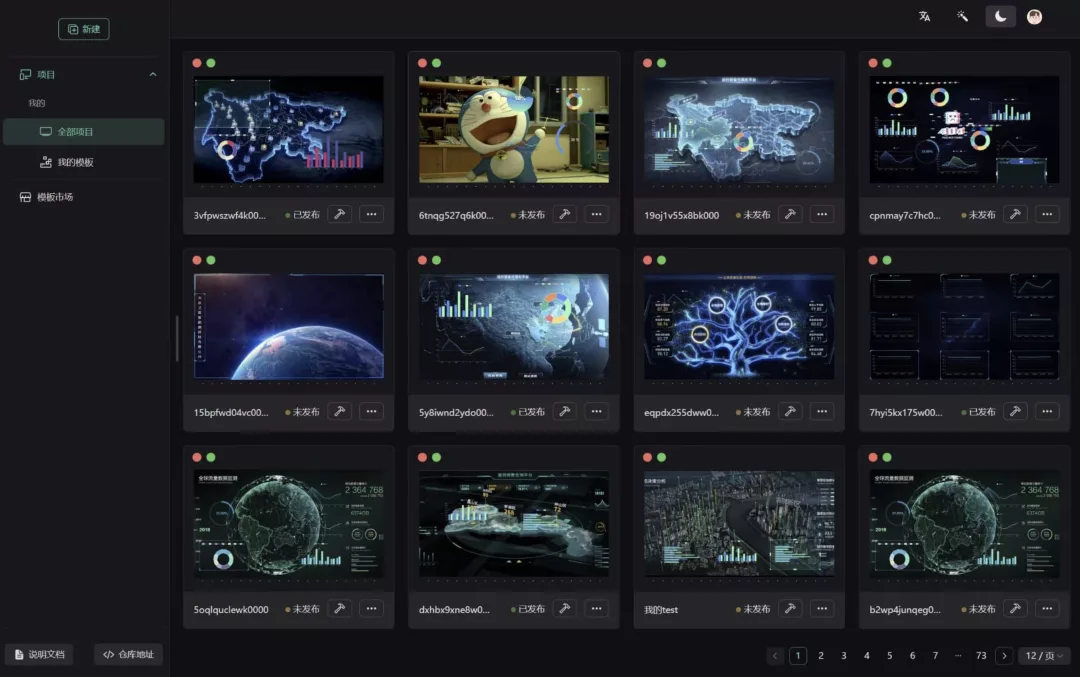Viewport: 1080px width, 677px height.
Task: Open 我的模板 in the sidebar
Action: tap(75, 162)
